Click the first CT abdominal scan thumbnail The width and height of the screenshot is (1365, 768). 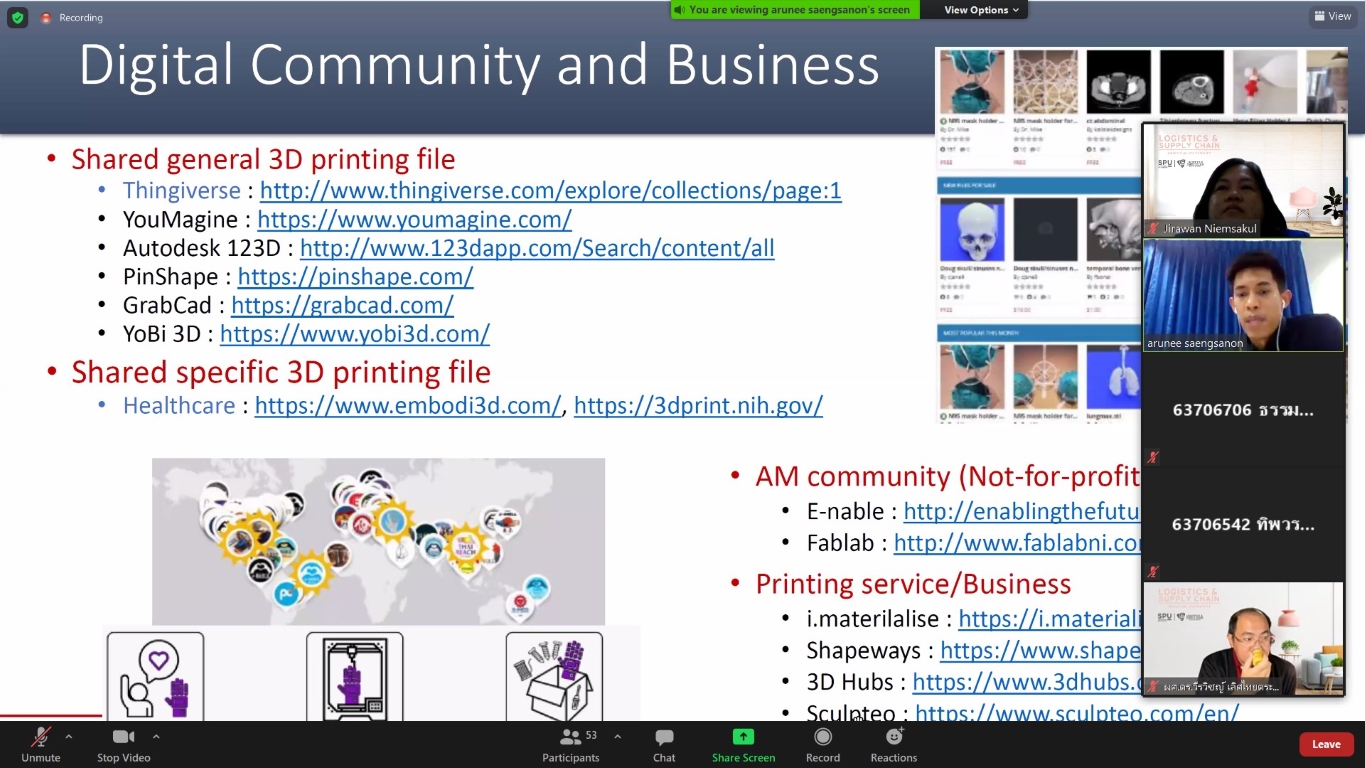pos(1118,82)
